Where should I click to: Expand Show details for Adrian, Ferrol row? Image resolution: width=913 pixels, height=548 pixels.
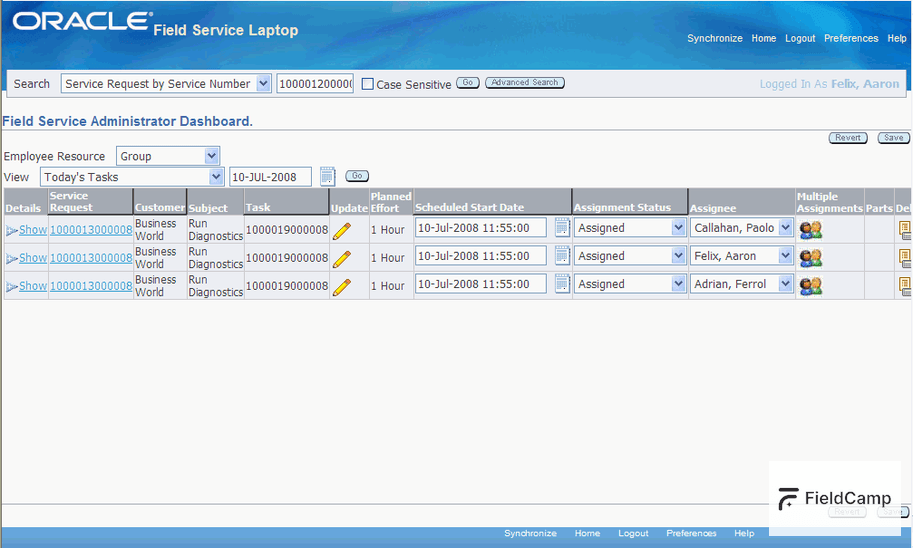coord(26,286)
